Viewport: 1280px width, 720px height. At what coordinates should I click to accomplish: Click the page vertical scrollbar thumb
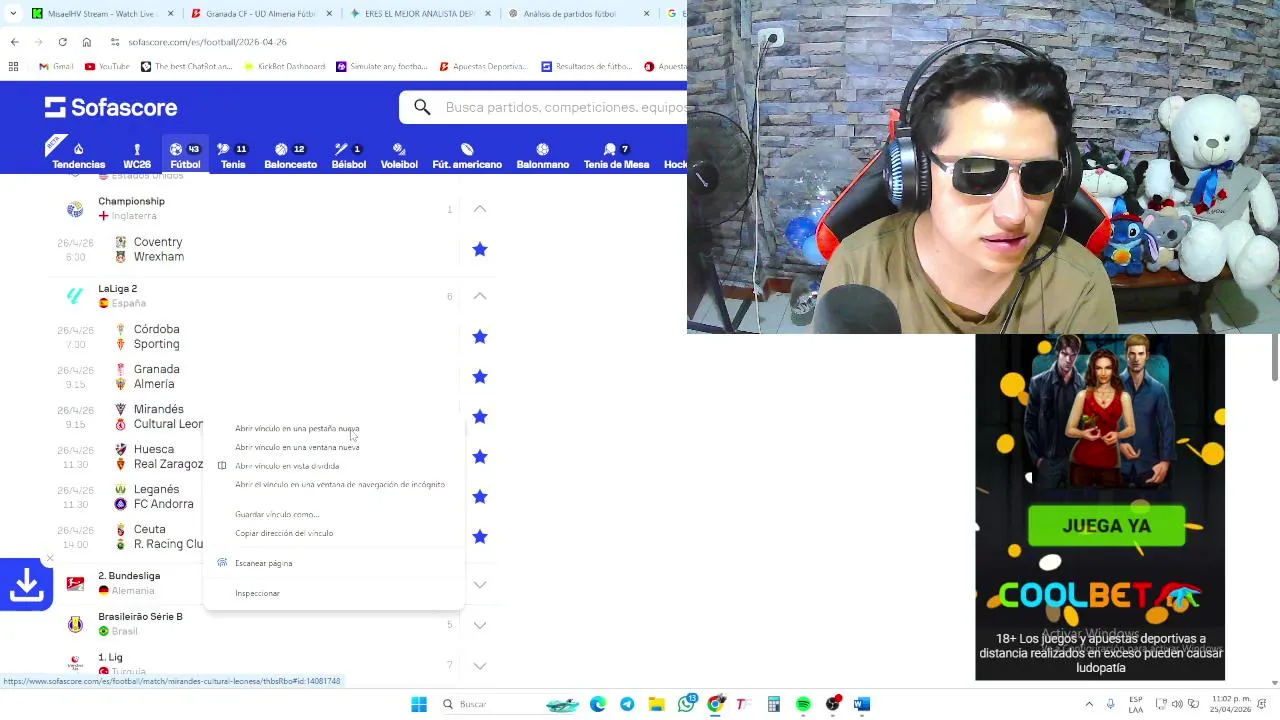(1274, 358)
